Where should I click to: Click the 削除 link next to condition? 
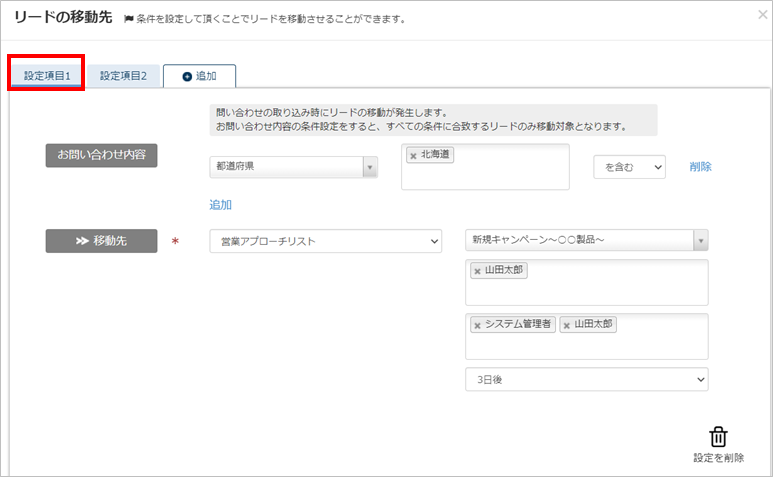coord(700,167)
